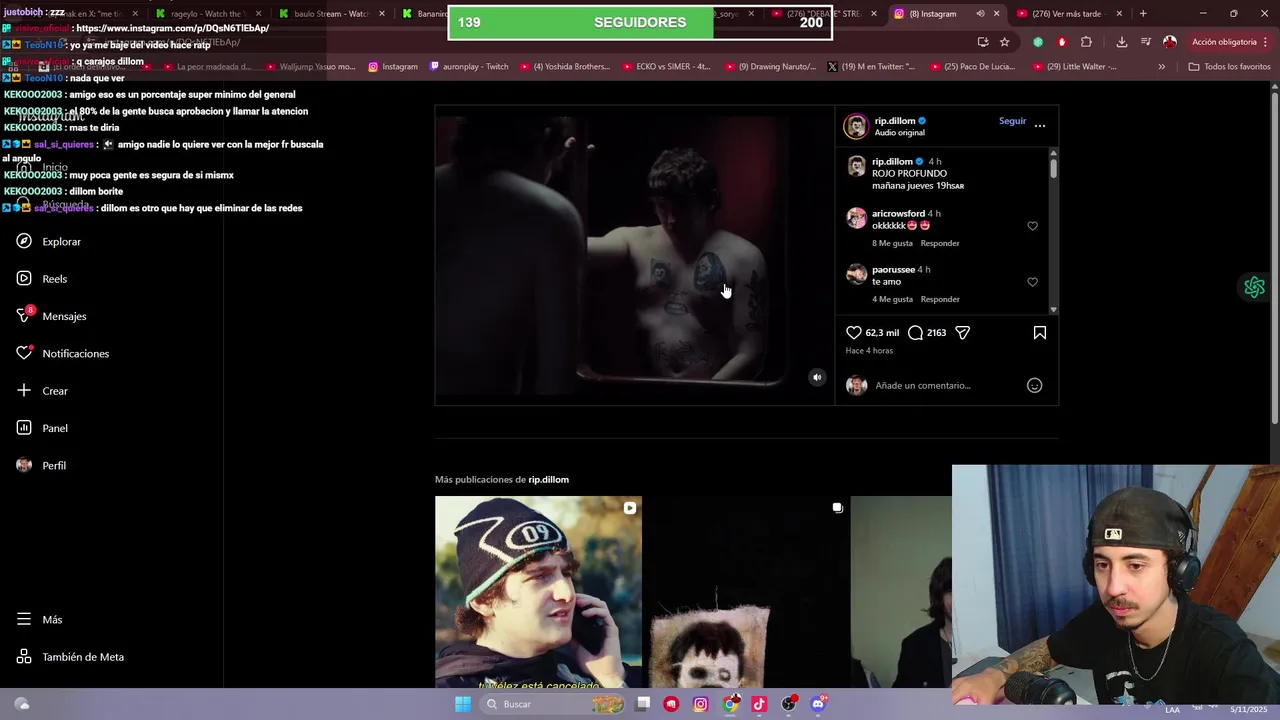Follow rip.dillom with Seguir
This screenshot has height=720, width=1280.
click(1012, 121)
